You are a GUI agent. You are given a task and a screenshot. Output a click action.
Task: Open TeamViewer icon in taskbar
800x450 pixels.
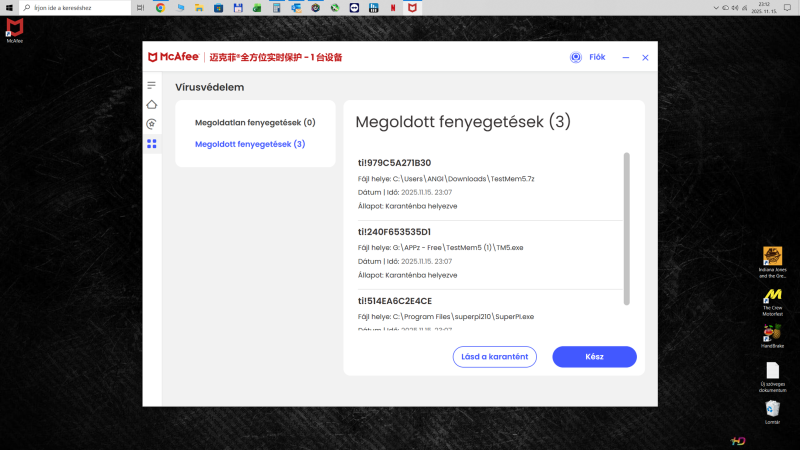[x=354, y=8]
